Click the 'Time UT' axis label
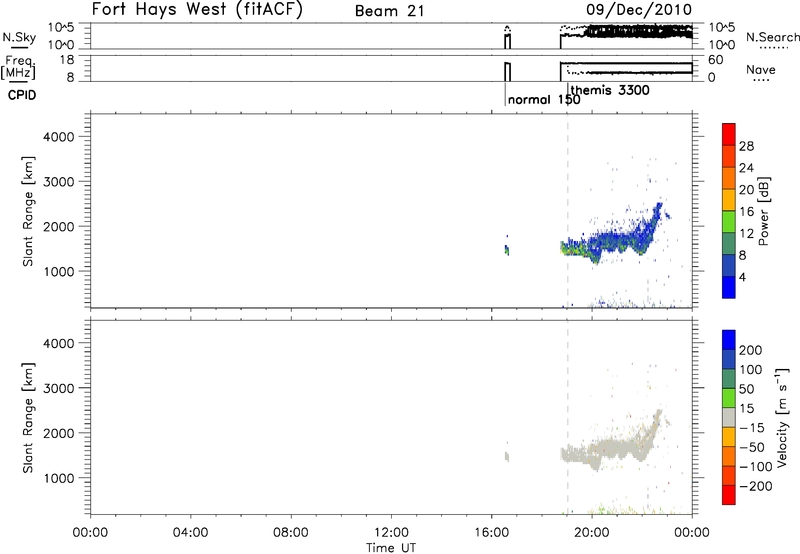 (x=391, y=548)
